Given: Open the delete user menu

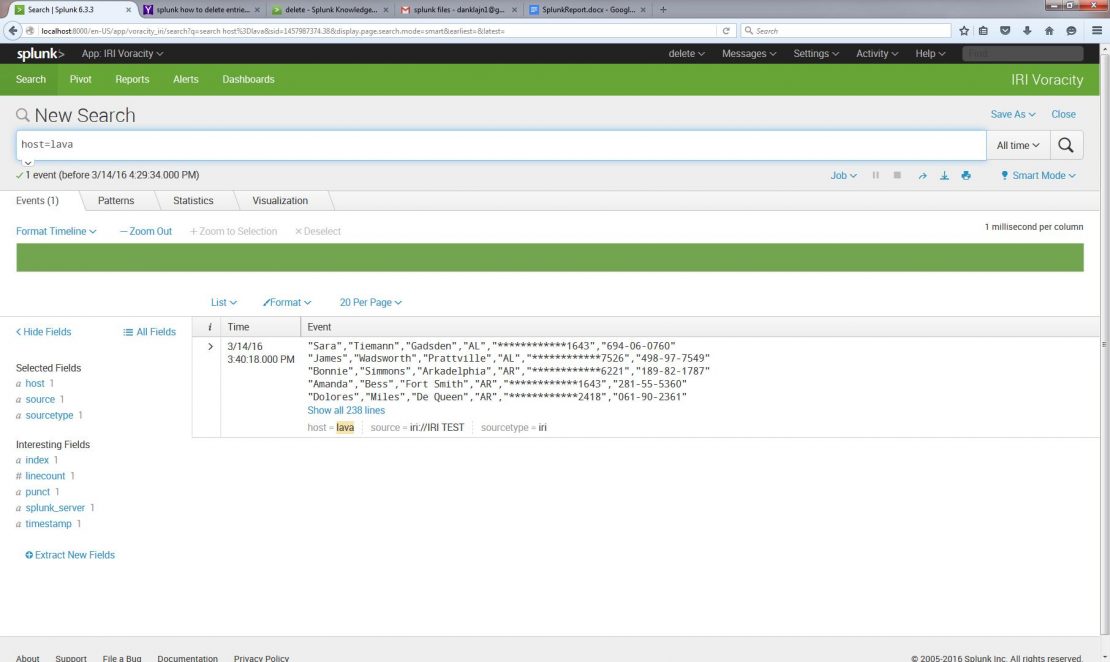Looking at the screenshot, I should pyautogui.click(x=686, y=54).
